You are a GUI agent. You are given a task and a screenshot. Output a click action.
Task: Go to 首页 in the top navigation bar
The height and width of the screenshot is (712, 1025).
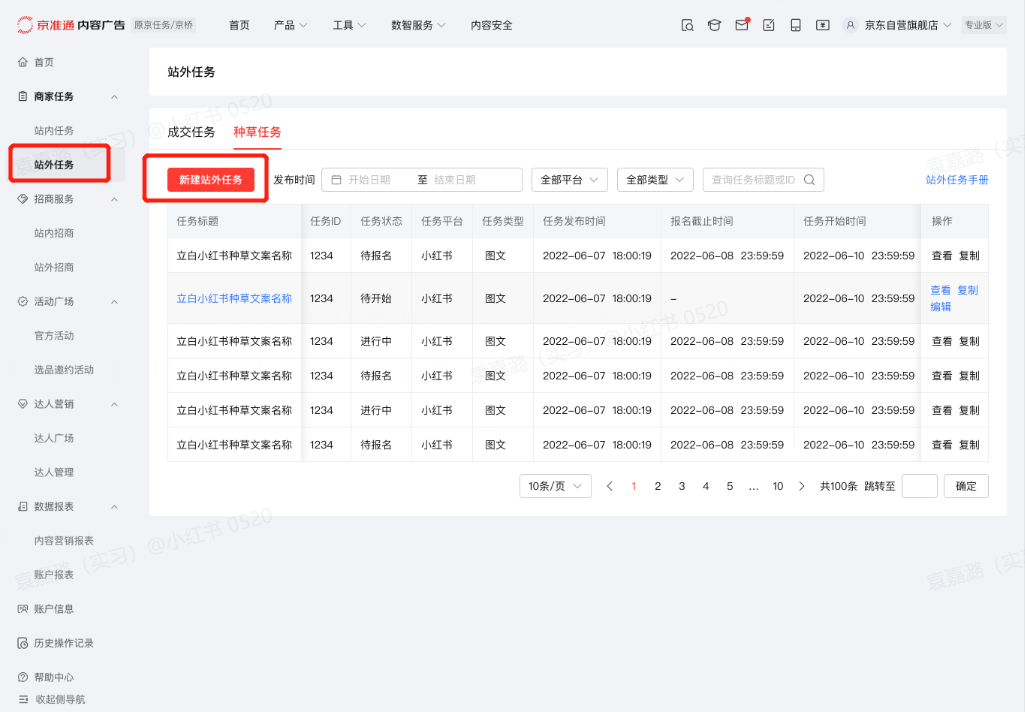239,25
